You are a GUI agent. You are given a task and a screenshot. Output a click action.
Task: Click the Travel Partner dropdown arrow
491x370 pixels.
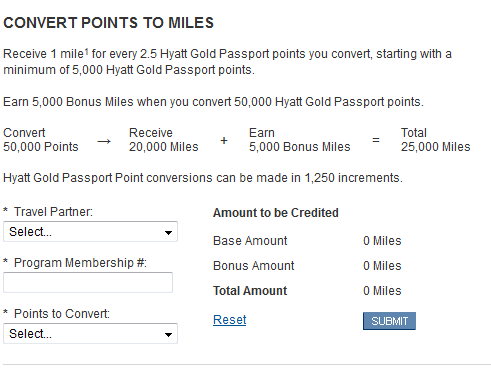pos(169,232)
